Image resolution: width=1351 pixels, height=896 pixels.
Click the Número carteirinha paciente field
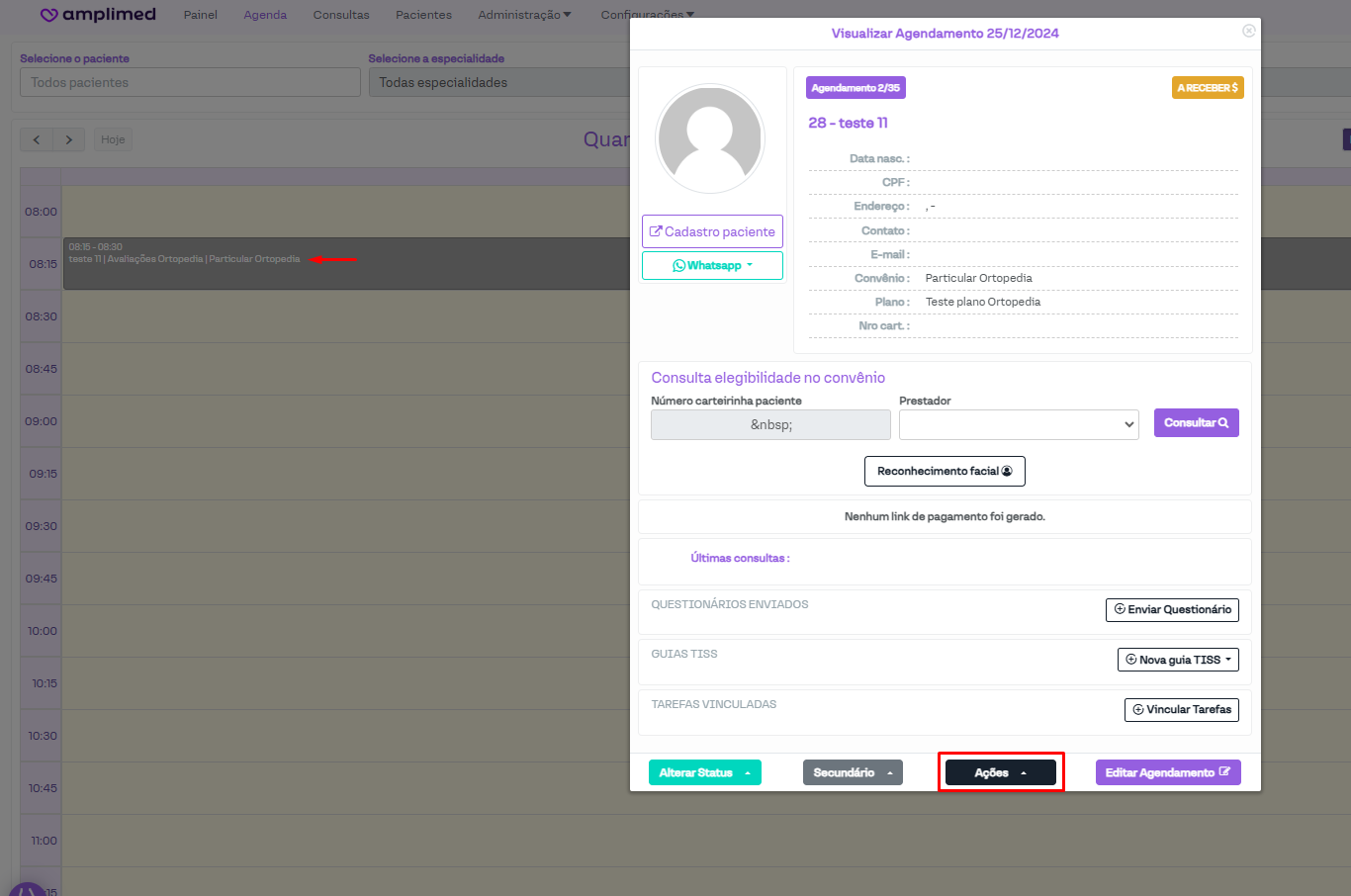[770, 424]
